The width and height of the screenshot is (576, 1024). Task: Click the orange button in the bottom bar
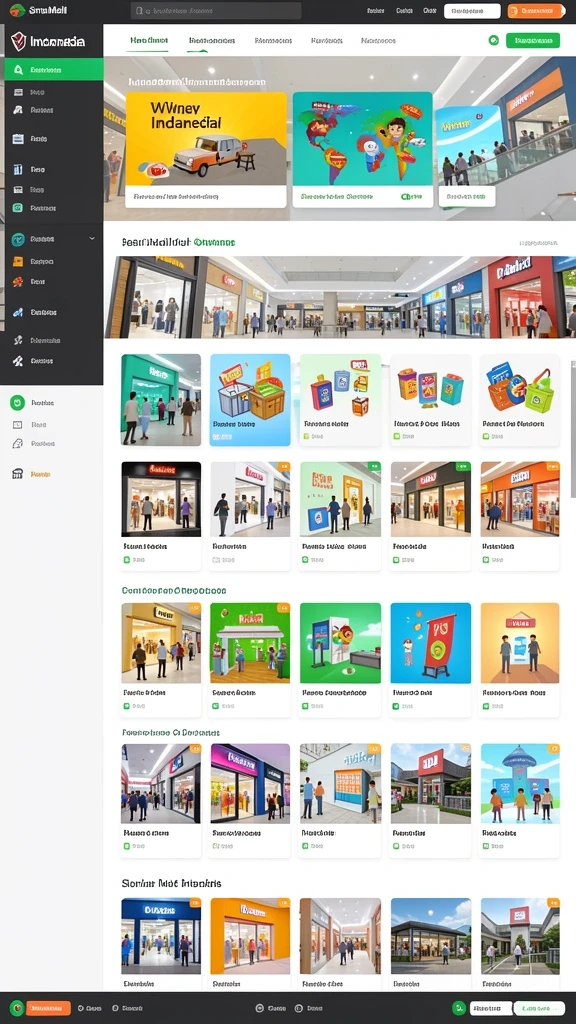[48, 1008]
